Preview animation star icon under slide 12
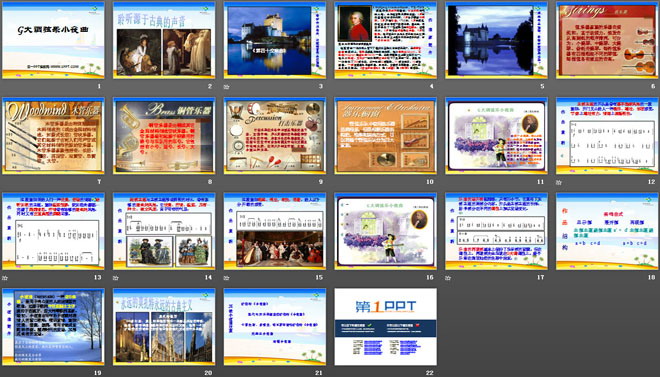The width and height of the screenshot is (660, 377). [559, 182]
